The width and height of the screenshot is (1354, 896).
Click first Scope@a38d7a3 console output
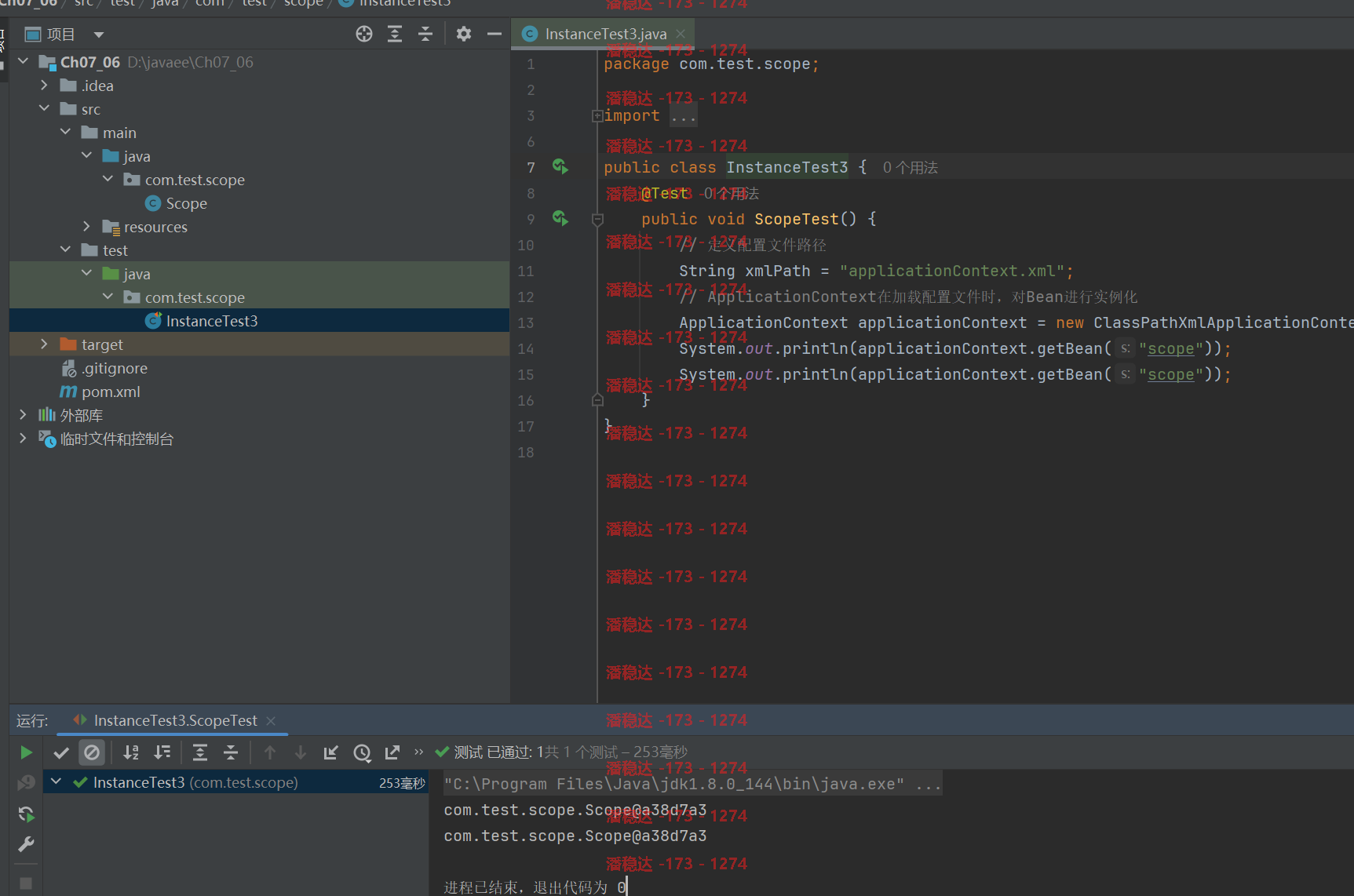click(x=575, y=810)
